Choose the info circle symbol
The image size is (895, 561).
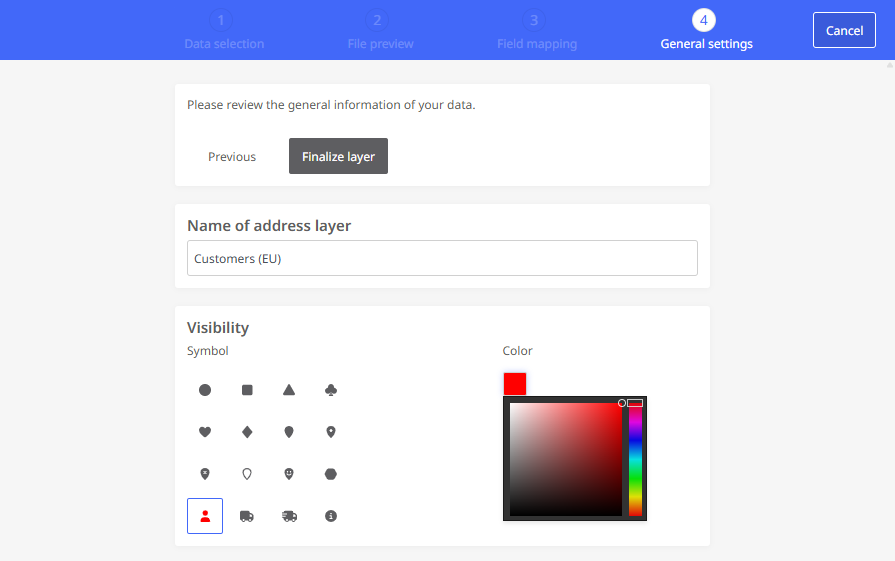(x=330, y=516)
